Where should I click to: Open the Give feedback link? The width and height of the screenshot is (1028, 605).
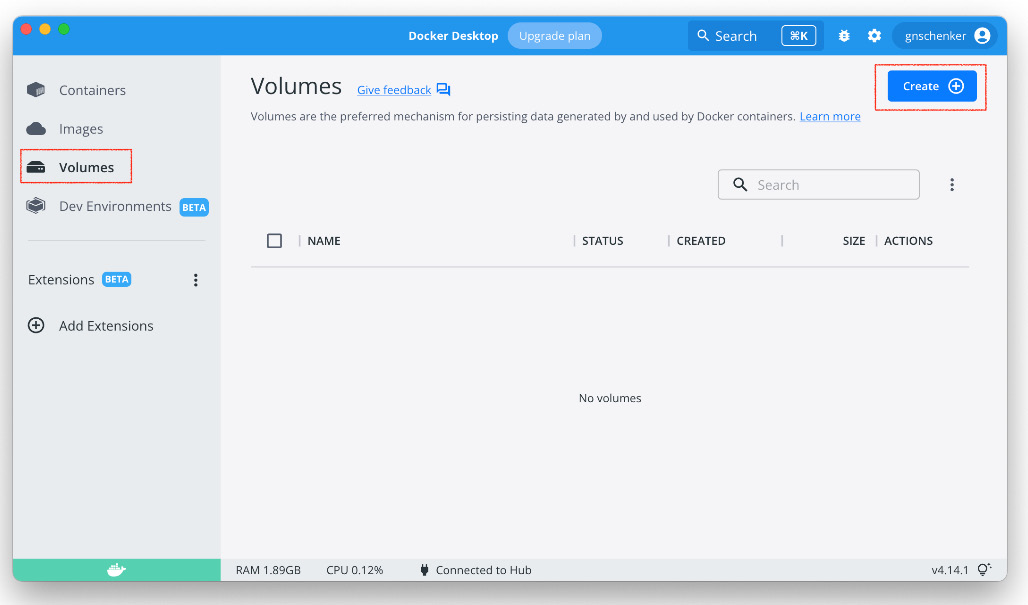394,90
